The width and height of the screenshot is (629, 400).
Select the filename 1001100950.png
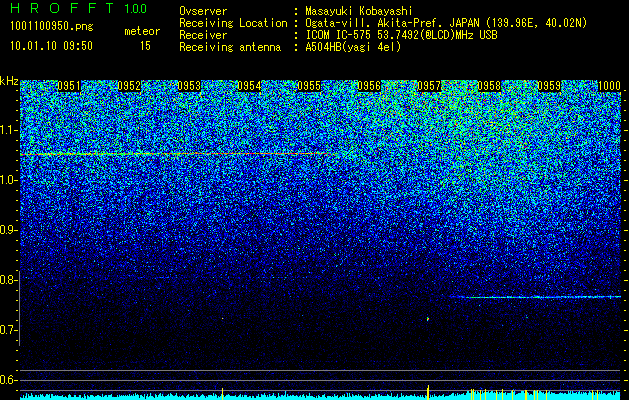click(52, 27)
